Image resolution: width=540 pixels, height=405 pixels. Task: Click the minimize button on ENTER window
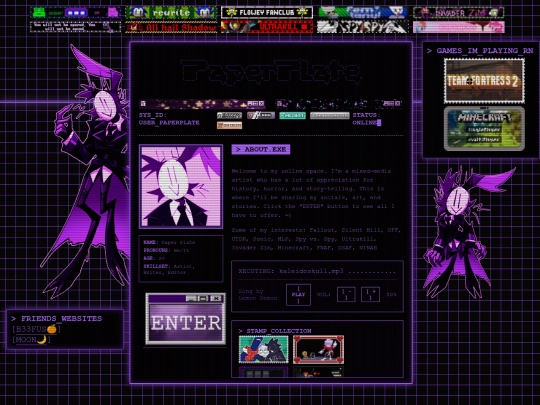pos(191,298)
